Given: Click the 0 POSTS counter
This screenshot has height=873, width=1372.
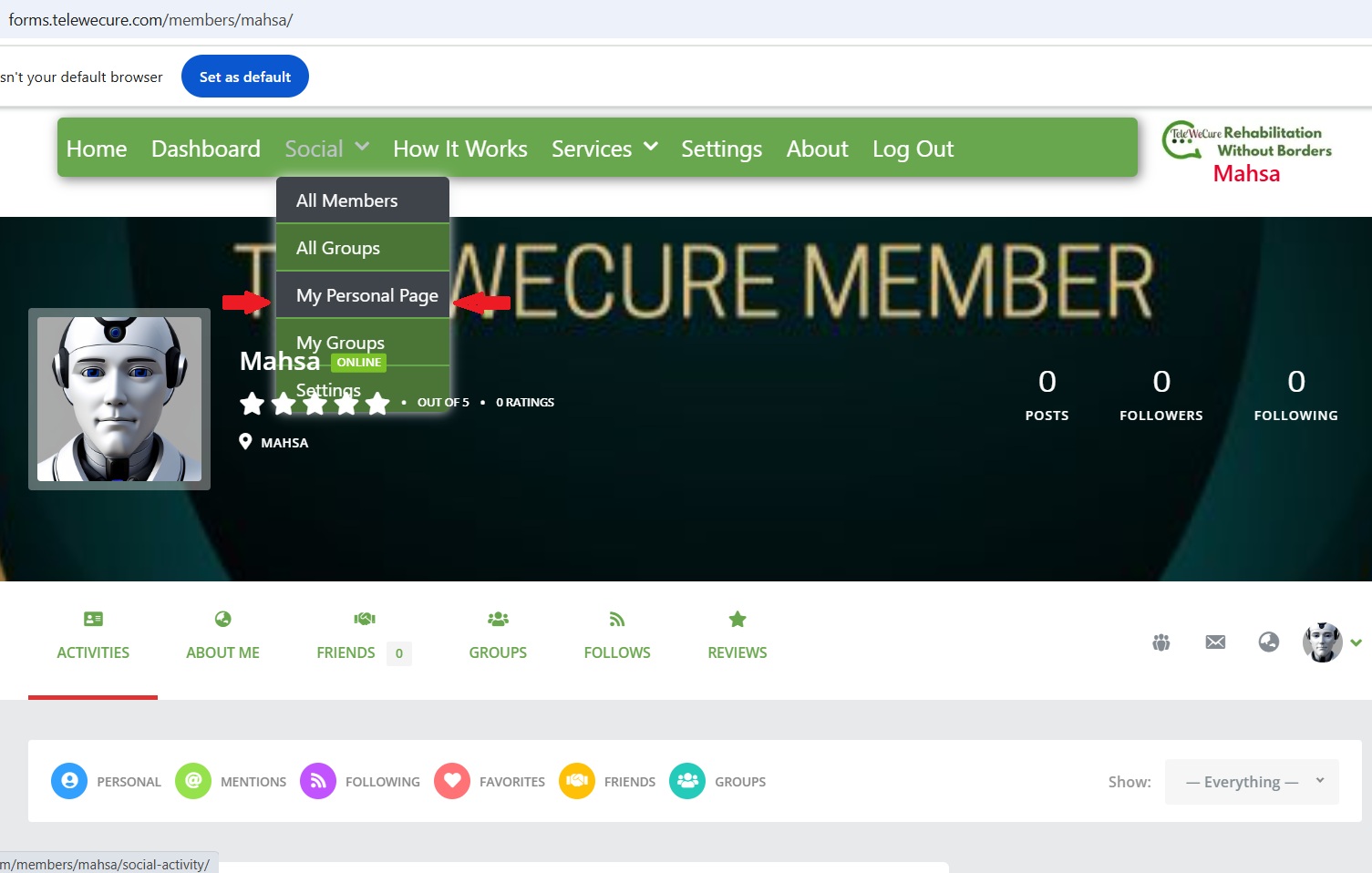Looking at the screenshot, I should click(1047, 395).
